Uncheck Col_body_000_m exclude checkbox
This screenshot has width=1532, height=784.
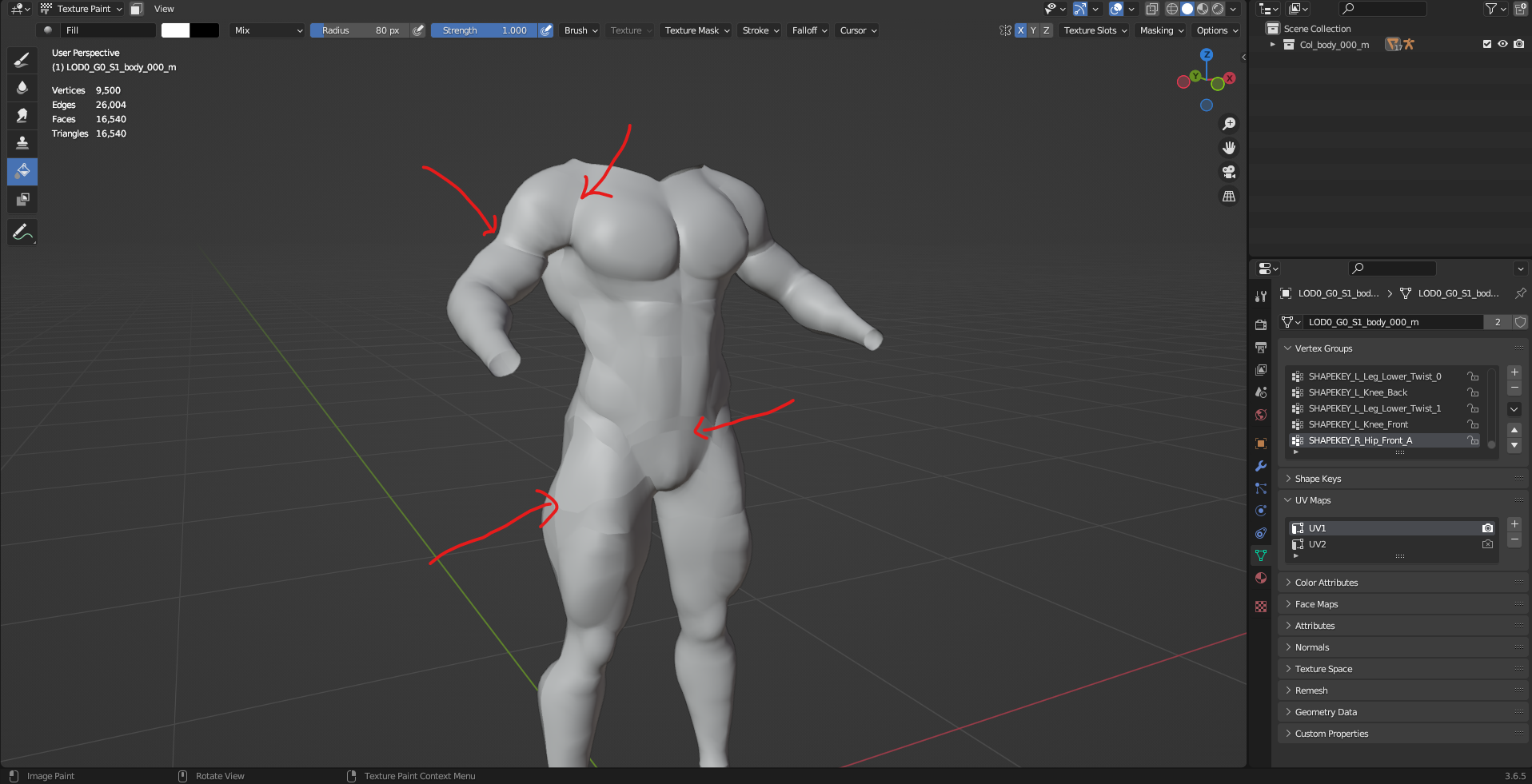tap(1487, 45)
